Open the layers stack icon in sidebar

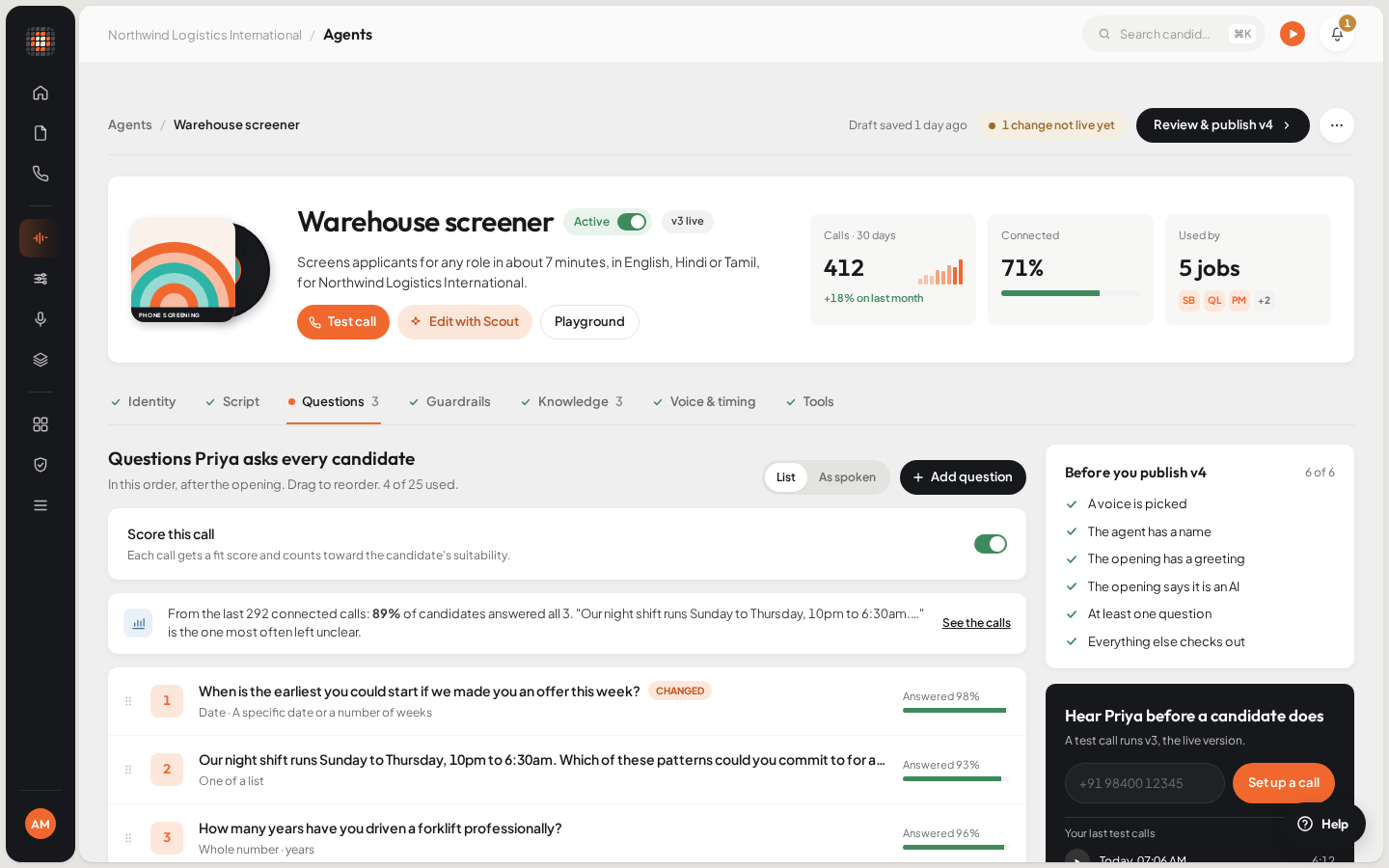tap(41, 360)
